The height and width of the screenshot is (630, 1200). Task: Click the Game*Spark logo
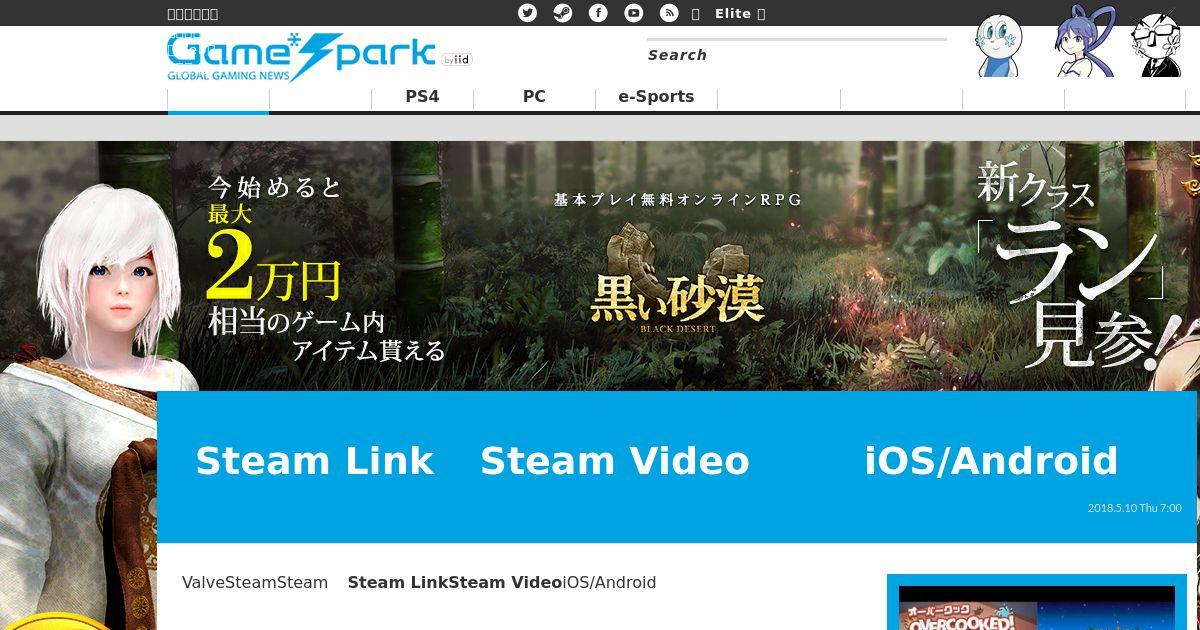301,57
